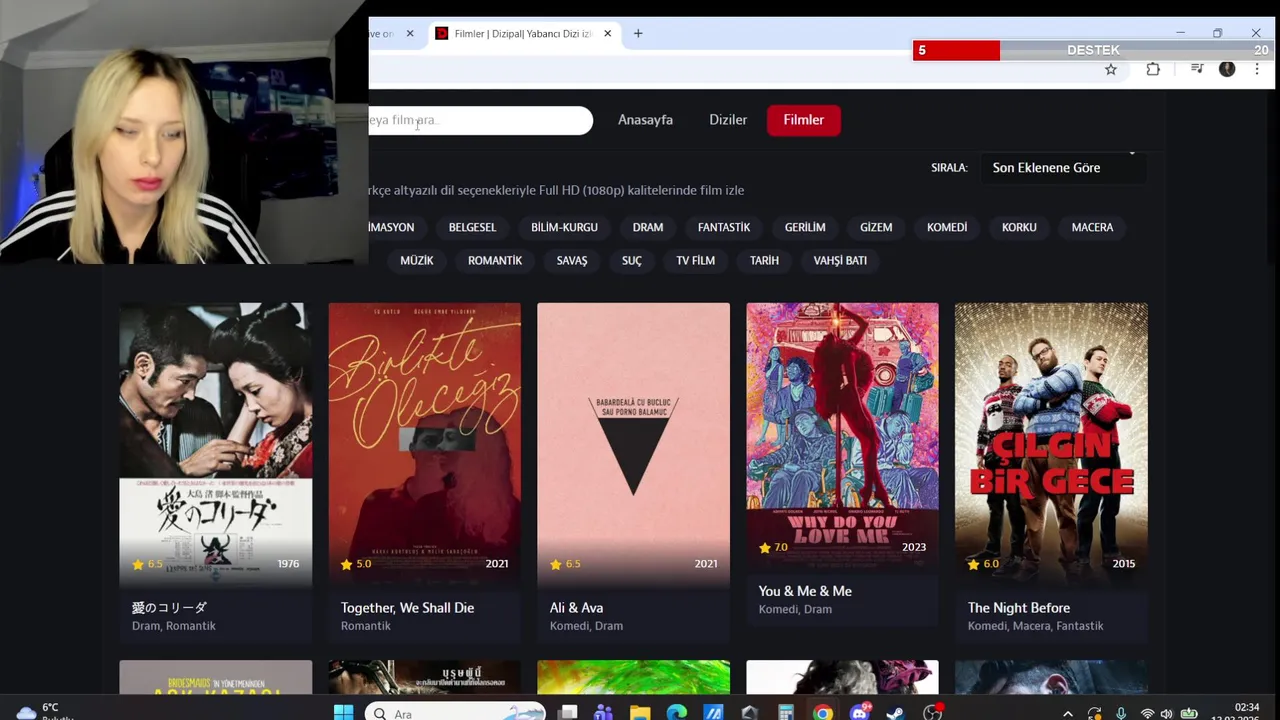Click the Windows taskbar search box
Screen dimensions: 1280x720
point(455,713)
